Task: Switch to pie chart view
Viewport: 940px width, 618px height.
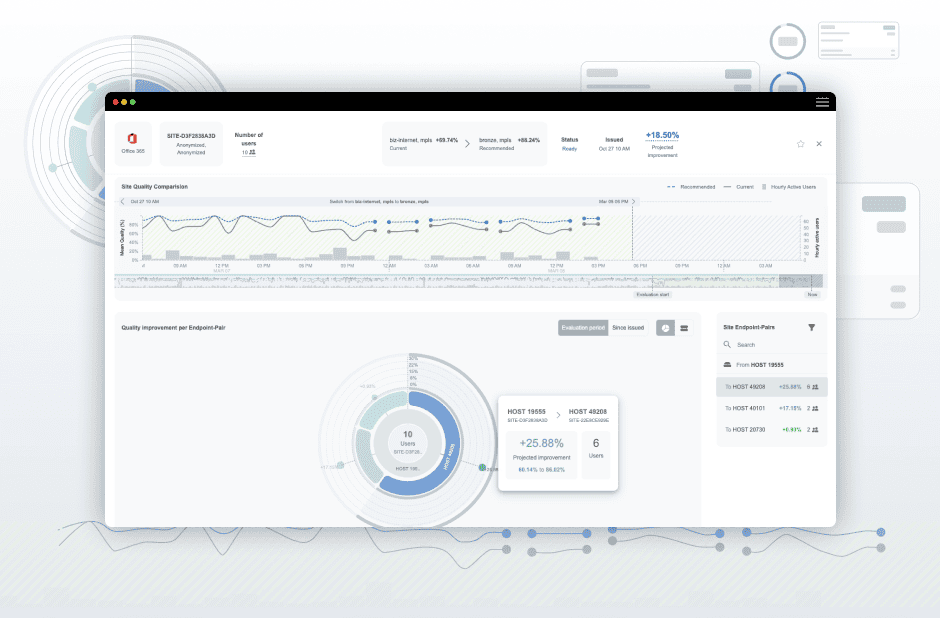Action: pyautogui.click(x=665, y=328)
